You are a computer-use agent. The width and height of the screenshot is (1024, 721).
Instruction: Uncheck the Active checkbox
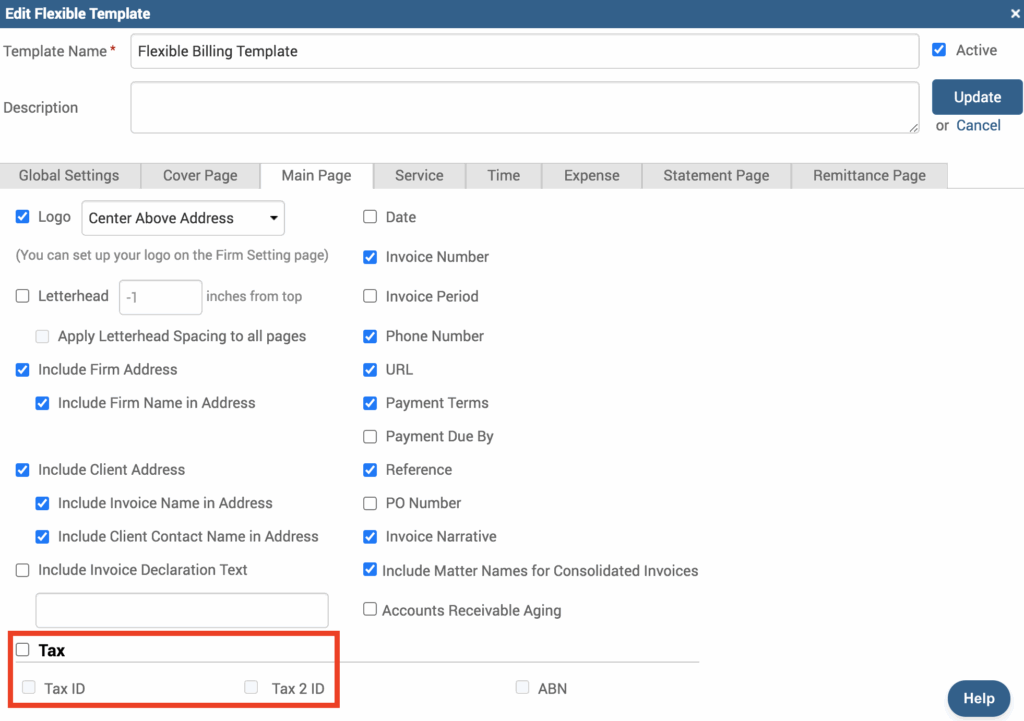(x=939, y=50)
